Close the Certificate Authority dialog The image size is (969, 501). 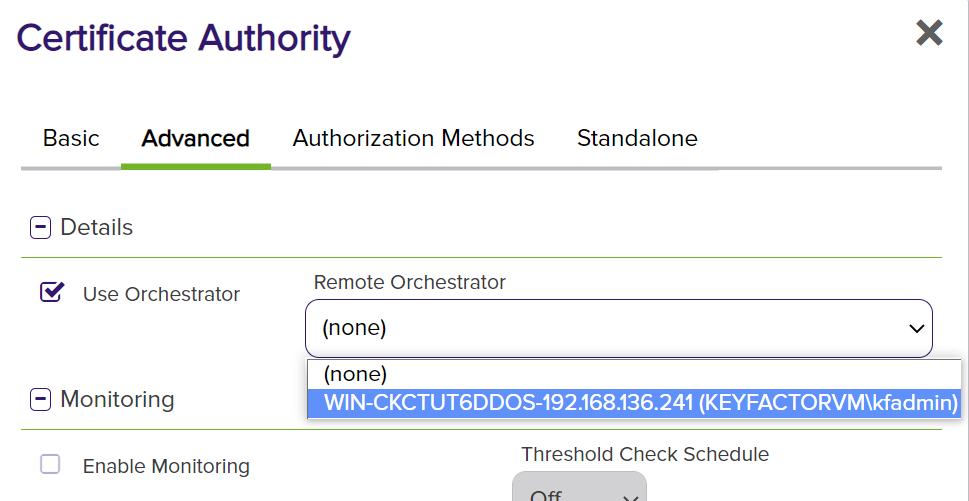click(929, 33)
